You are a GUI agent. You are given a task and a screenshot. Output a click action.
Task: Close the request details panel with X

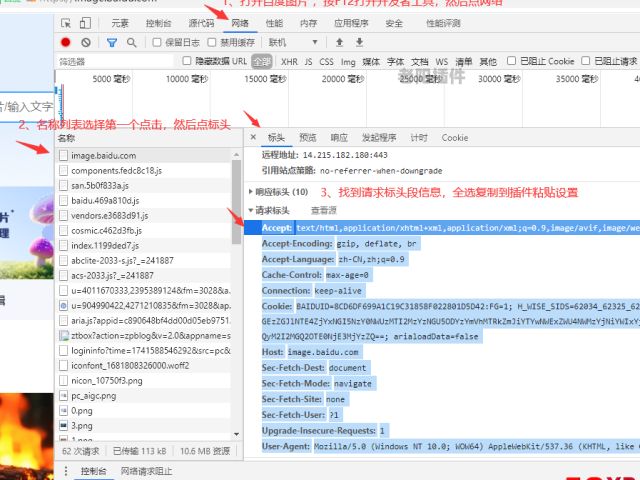[253, 137]
